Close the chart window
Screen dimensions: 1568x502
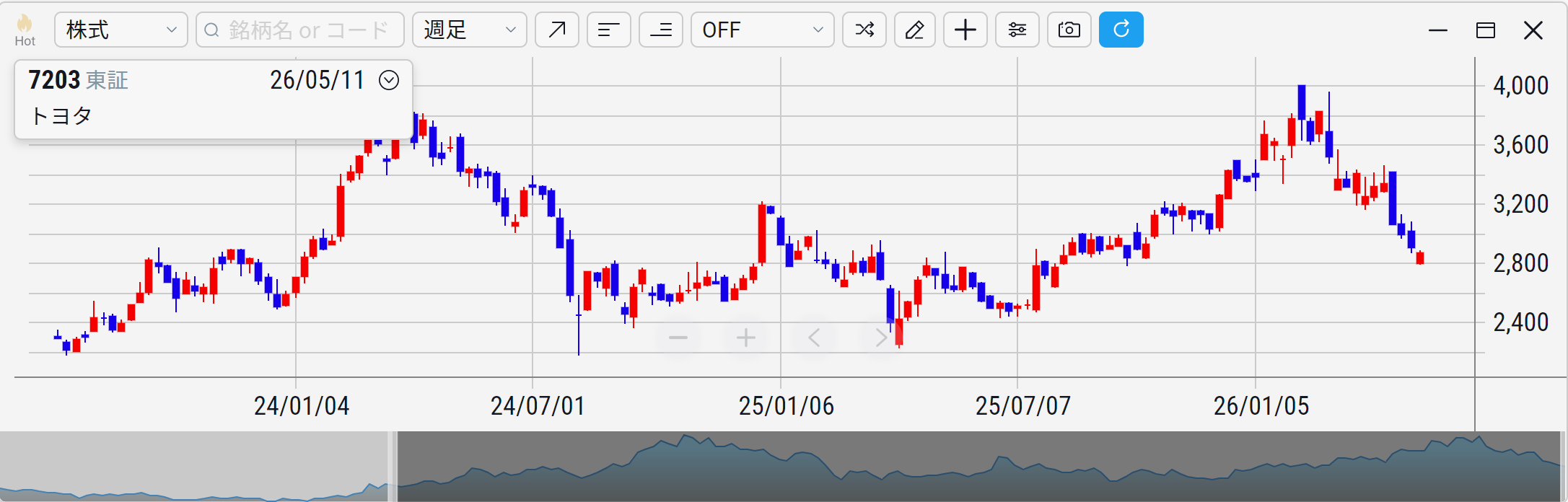click(1533, 30)
